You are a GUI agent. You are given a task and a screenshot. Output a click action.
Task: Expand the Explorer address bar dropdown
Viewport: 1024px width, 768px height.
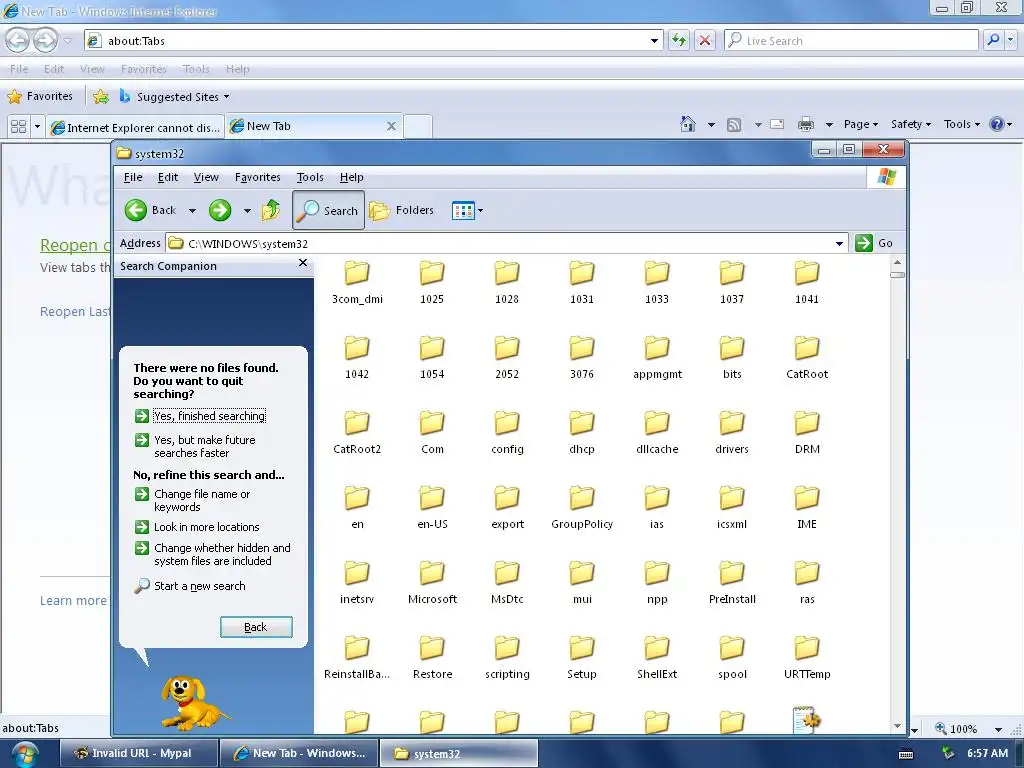click(x=839, y=244)
